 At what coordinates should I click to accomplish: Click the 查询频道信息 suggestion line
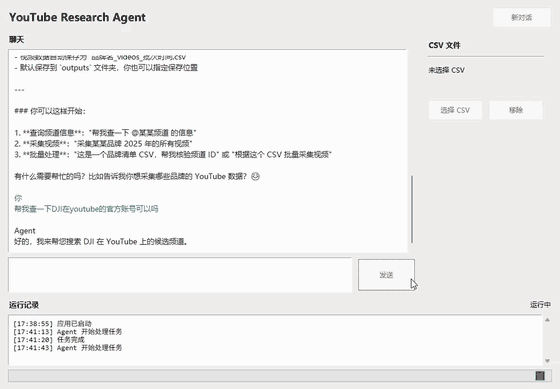[x=105, y=133]
